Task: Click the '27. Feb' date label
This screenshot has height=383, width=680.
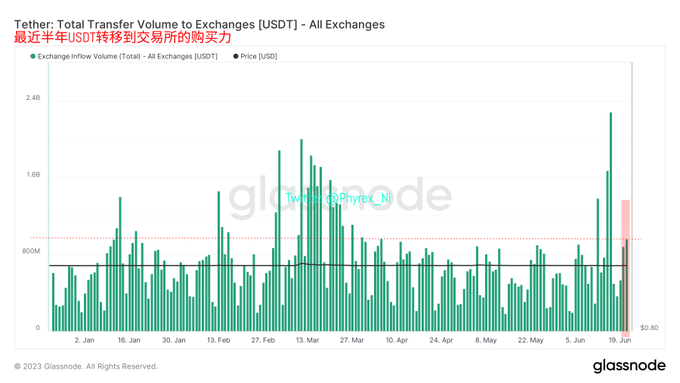Action: tap(263, 340)
